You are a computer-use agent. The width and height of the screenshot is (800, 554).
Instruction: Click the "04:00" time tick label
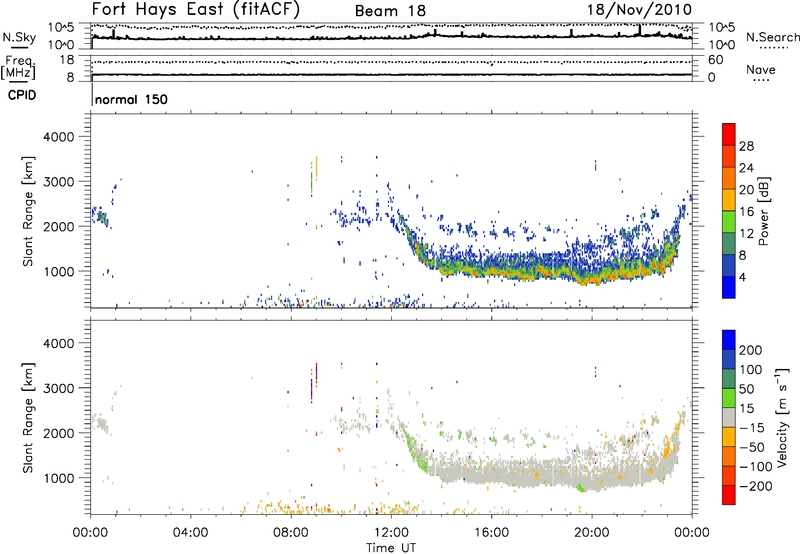click(x=190, y=533)
